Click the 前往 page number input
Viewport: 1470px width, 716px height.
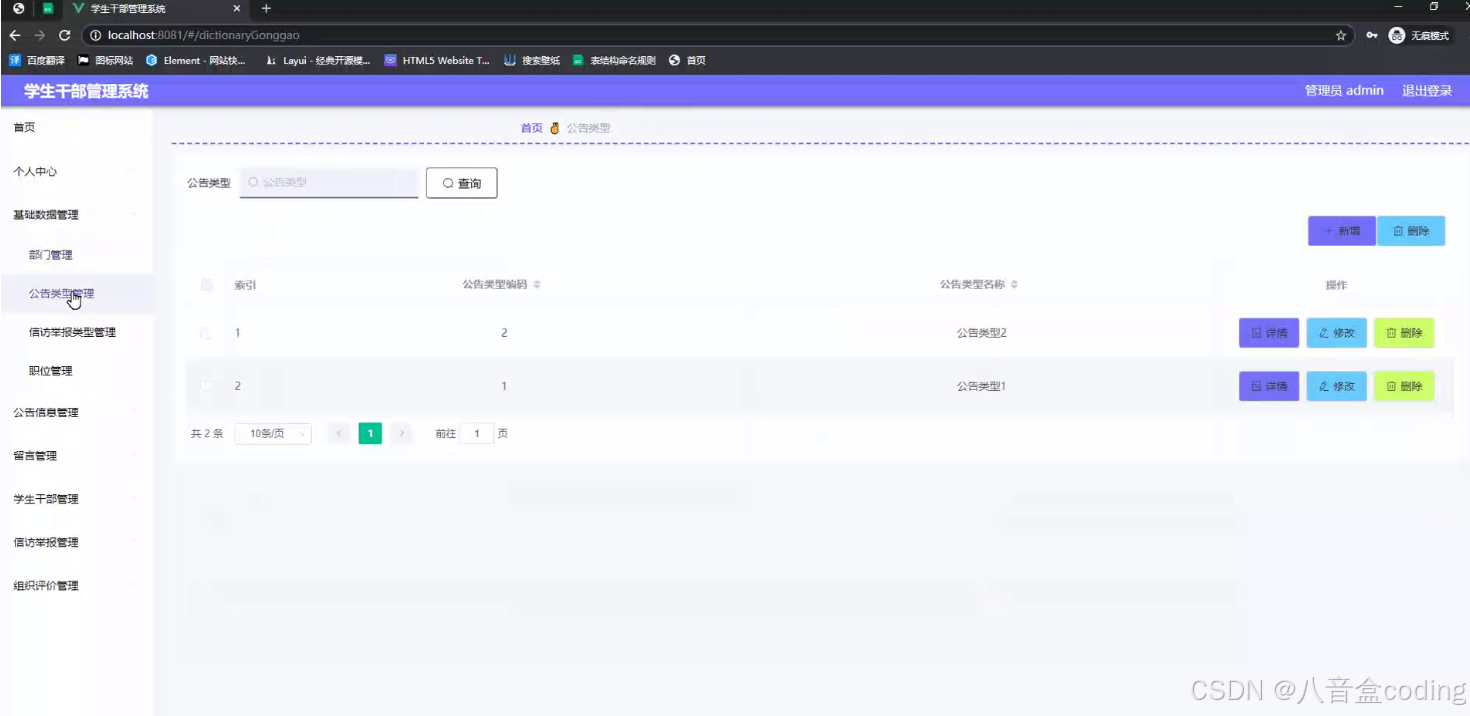(477, 433)
